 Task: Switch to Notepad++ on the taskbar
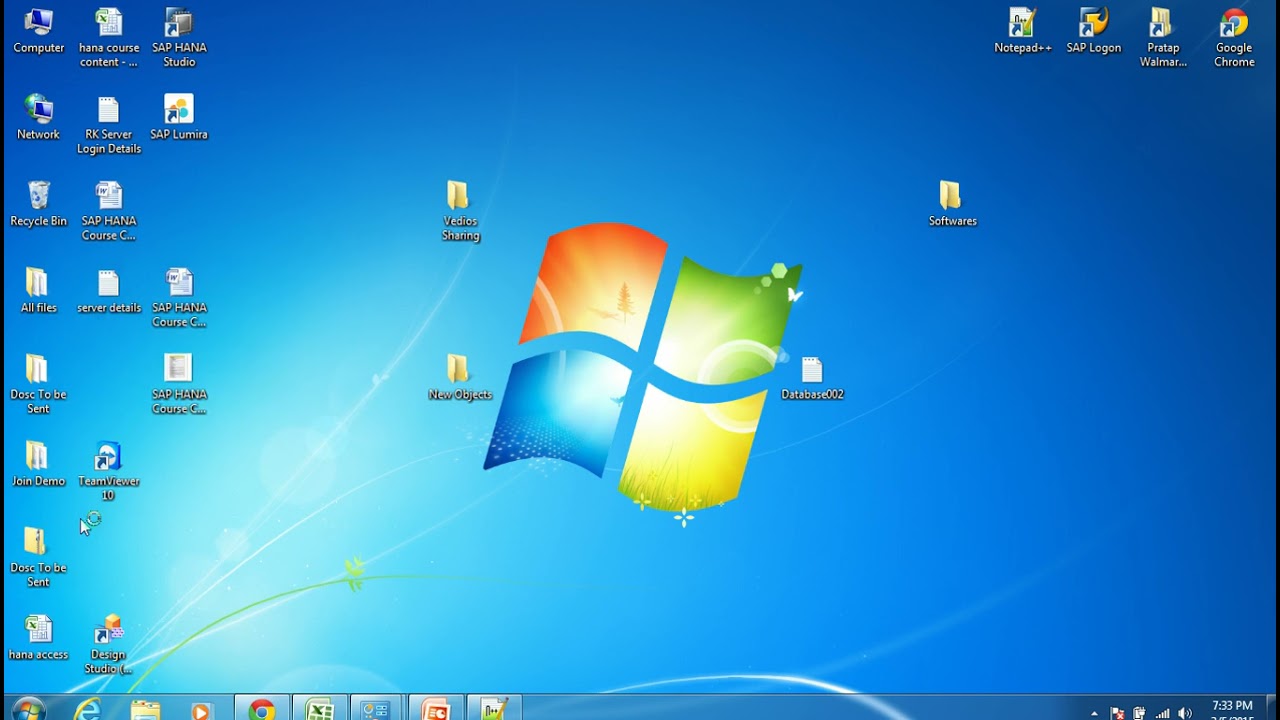coord(494,708)
